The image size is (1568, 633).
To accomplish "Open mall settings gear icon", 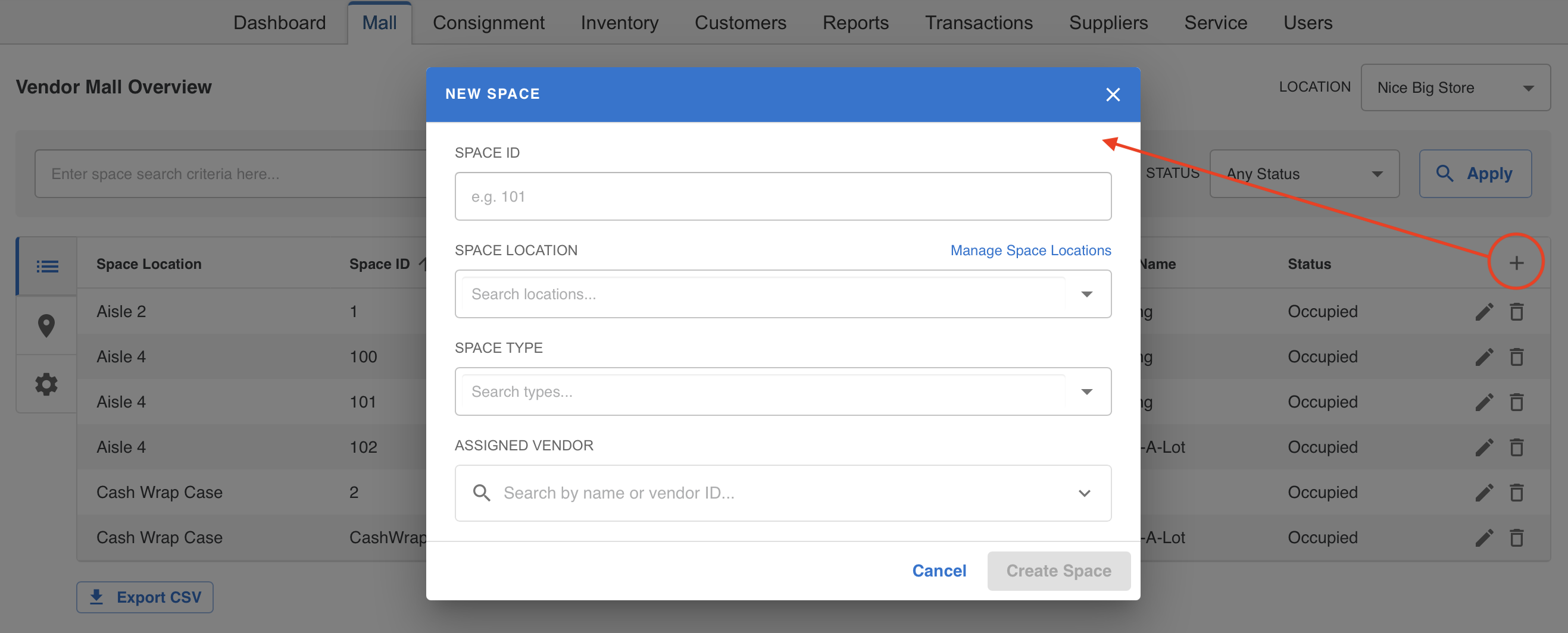I will [x=47, y=384].
